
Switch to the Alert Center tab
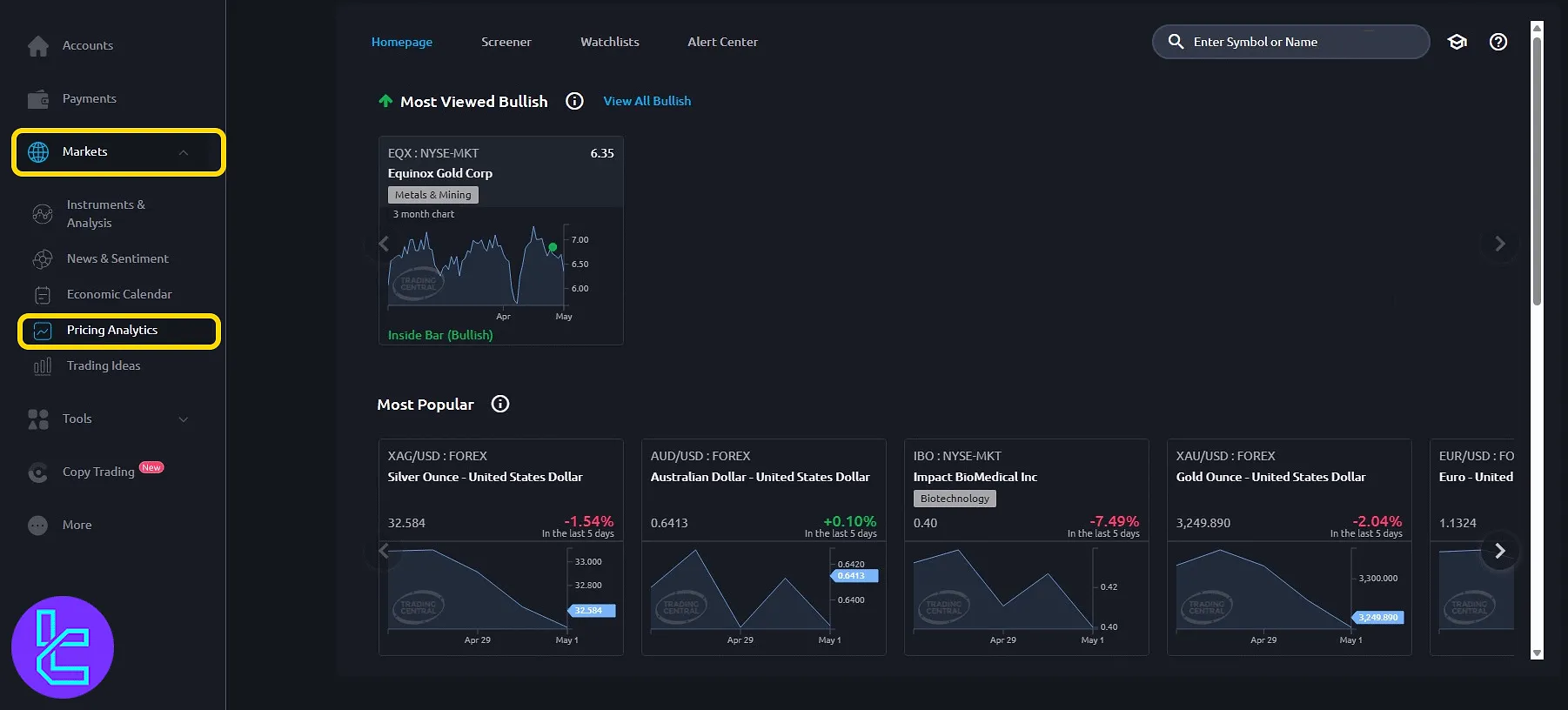[723, 42]
